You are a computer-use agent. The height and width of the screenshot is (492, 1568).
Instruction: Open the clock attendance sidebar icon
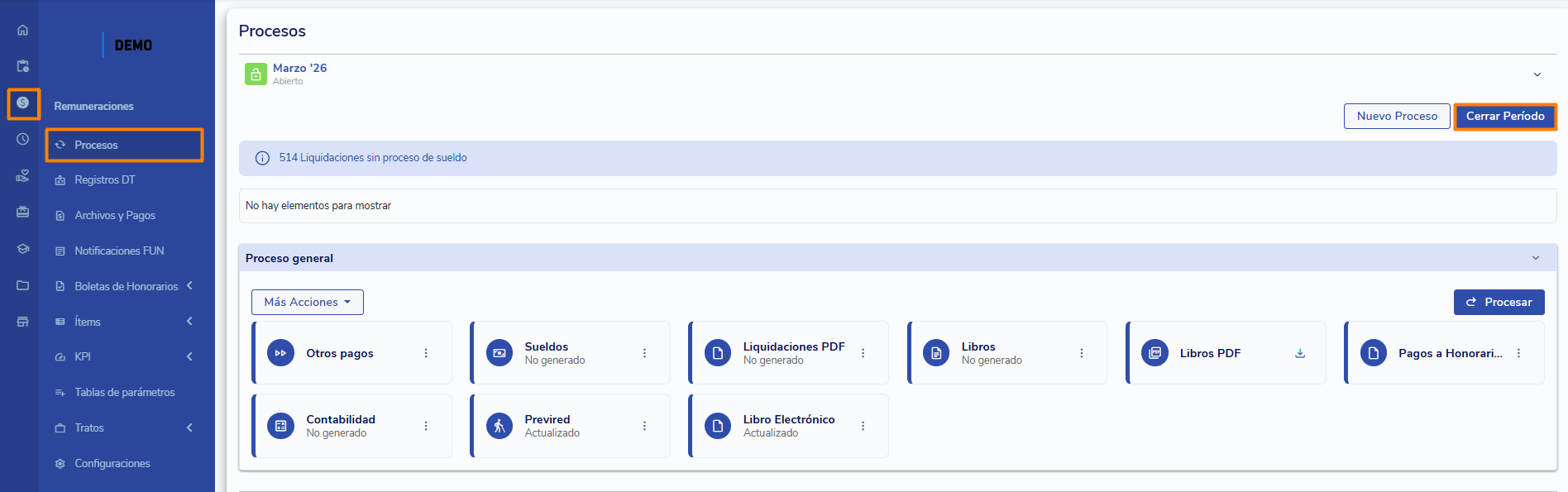[x=23, y=139]
